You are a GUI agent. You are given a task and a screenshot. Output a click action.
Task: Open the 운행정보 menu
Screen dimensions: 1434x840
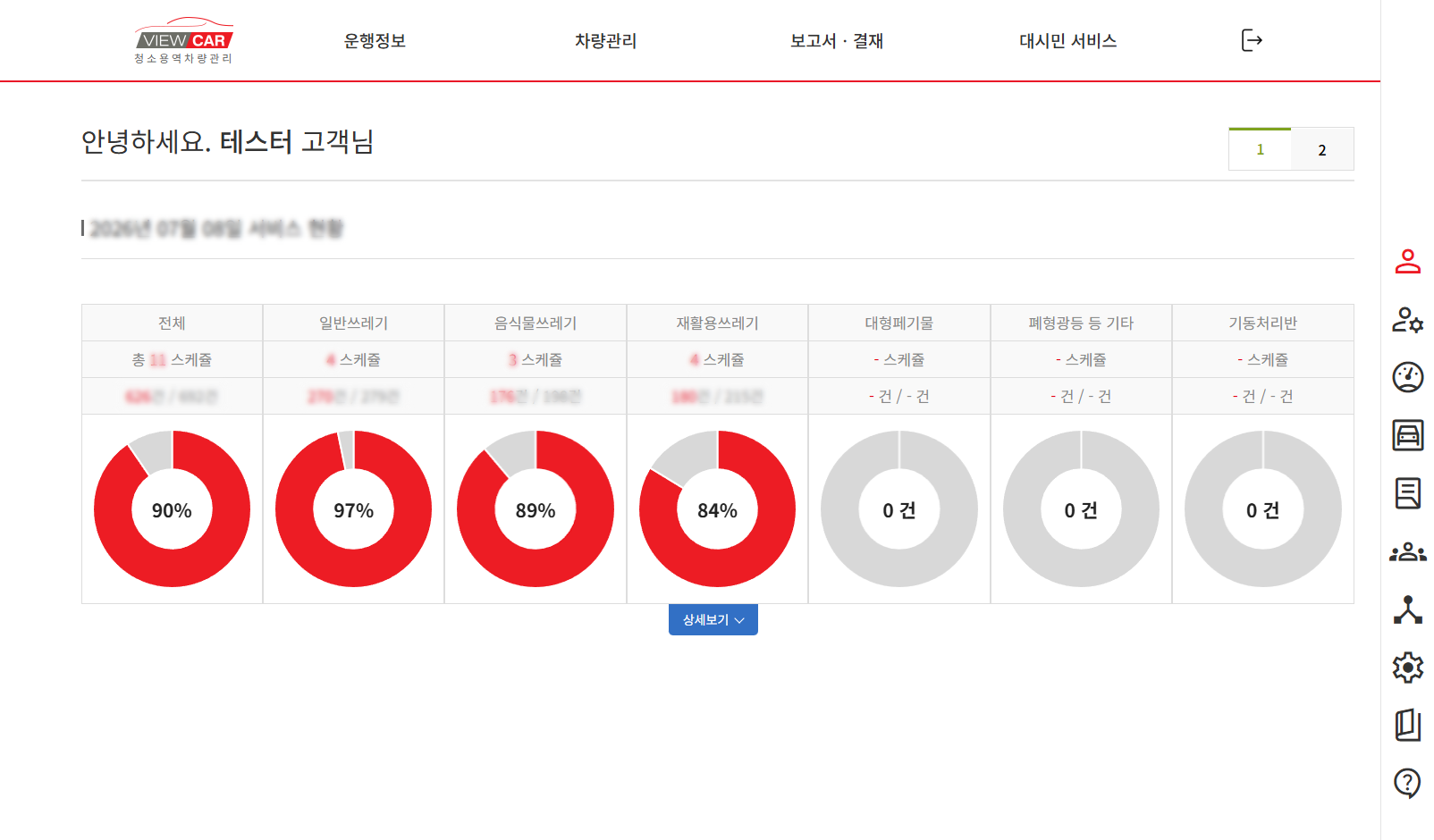375,41
